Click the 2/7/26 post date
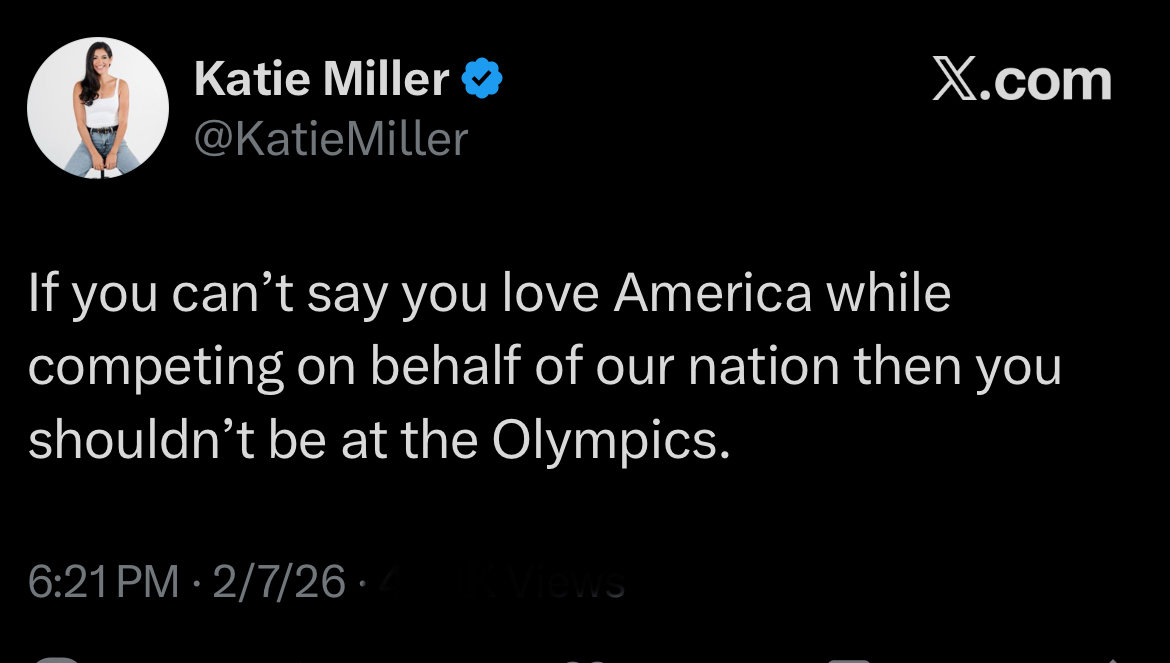The width and height of the screenshot is (1170, 663). (x=279, y=581)
